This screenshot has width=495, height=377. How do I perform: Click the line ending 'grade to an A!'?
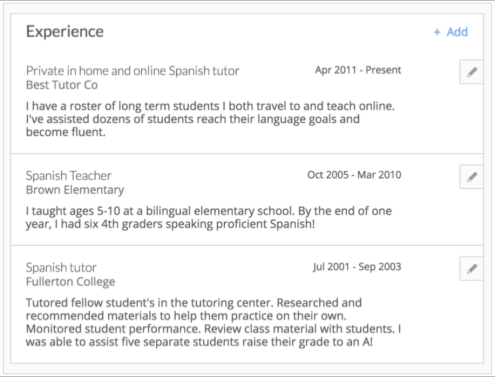199,342
